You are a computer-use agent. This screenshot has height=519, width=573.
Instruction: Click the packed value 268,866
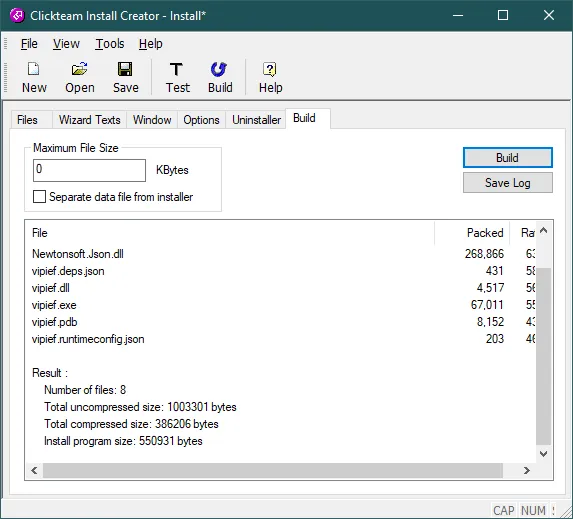click(x=484, y=254)
